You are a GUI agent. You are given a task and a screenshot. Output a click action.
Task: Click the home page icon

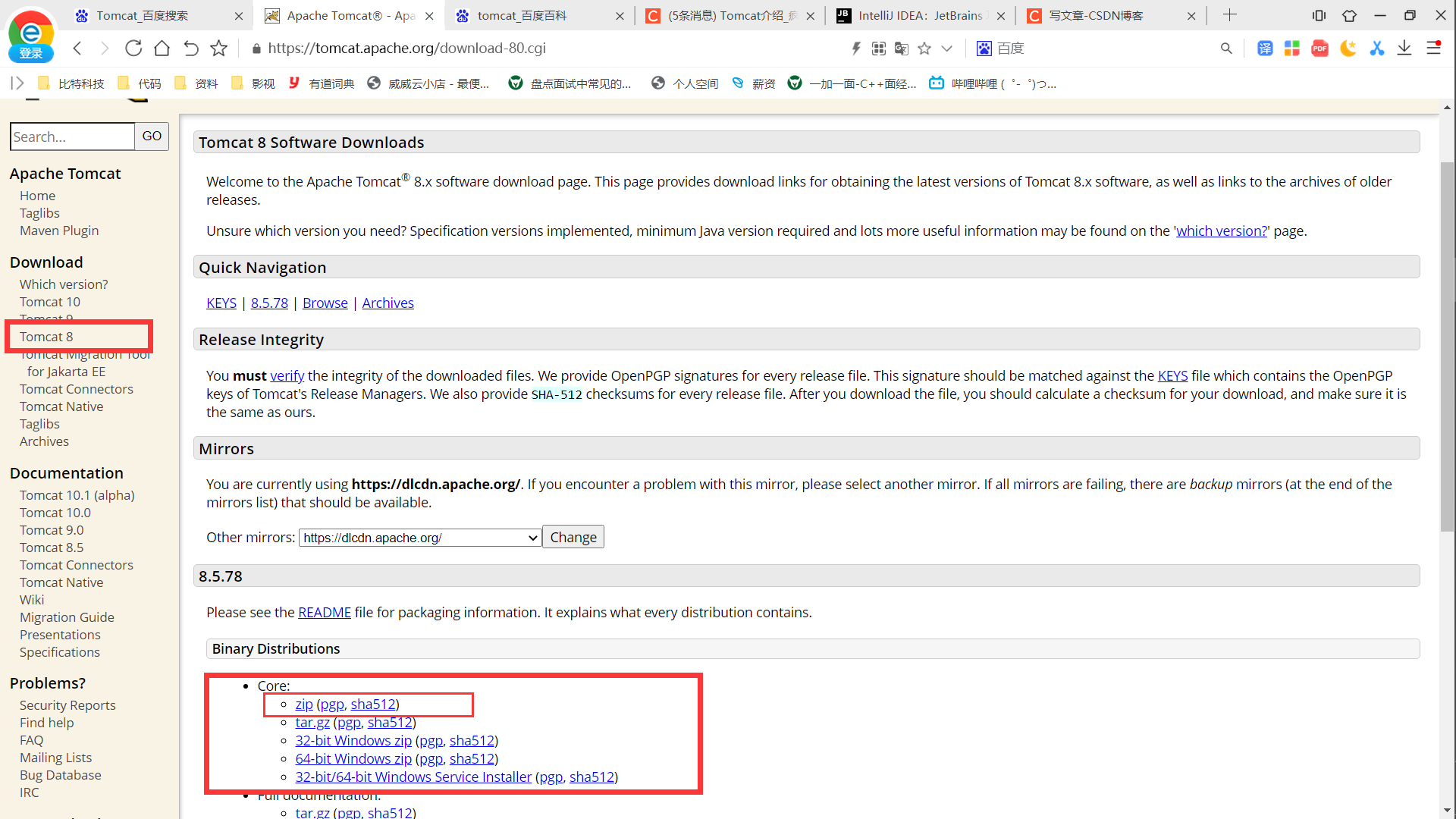(x=162, y=49)
